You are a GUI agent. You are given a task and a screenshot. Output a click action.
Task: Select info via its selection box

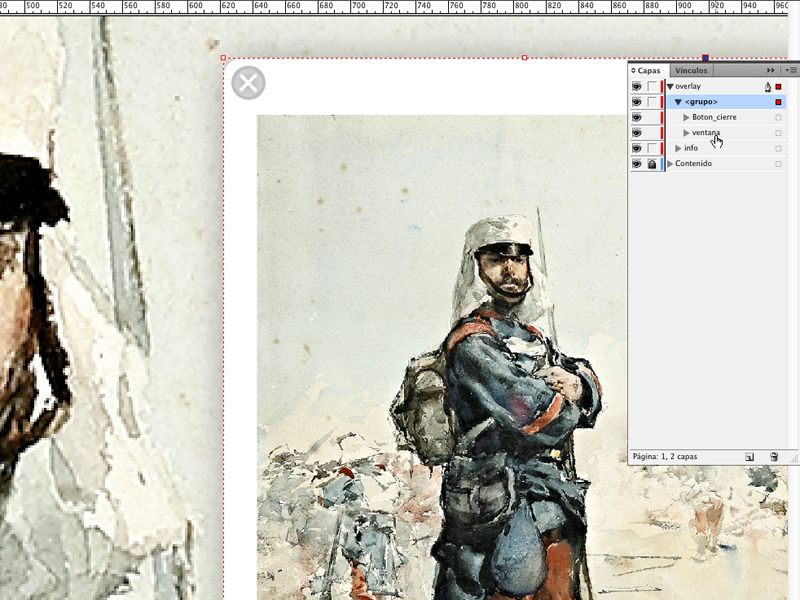(778, 148)
